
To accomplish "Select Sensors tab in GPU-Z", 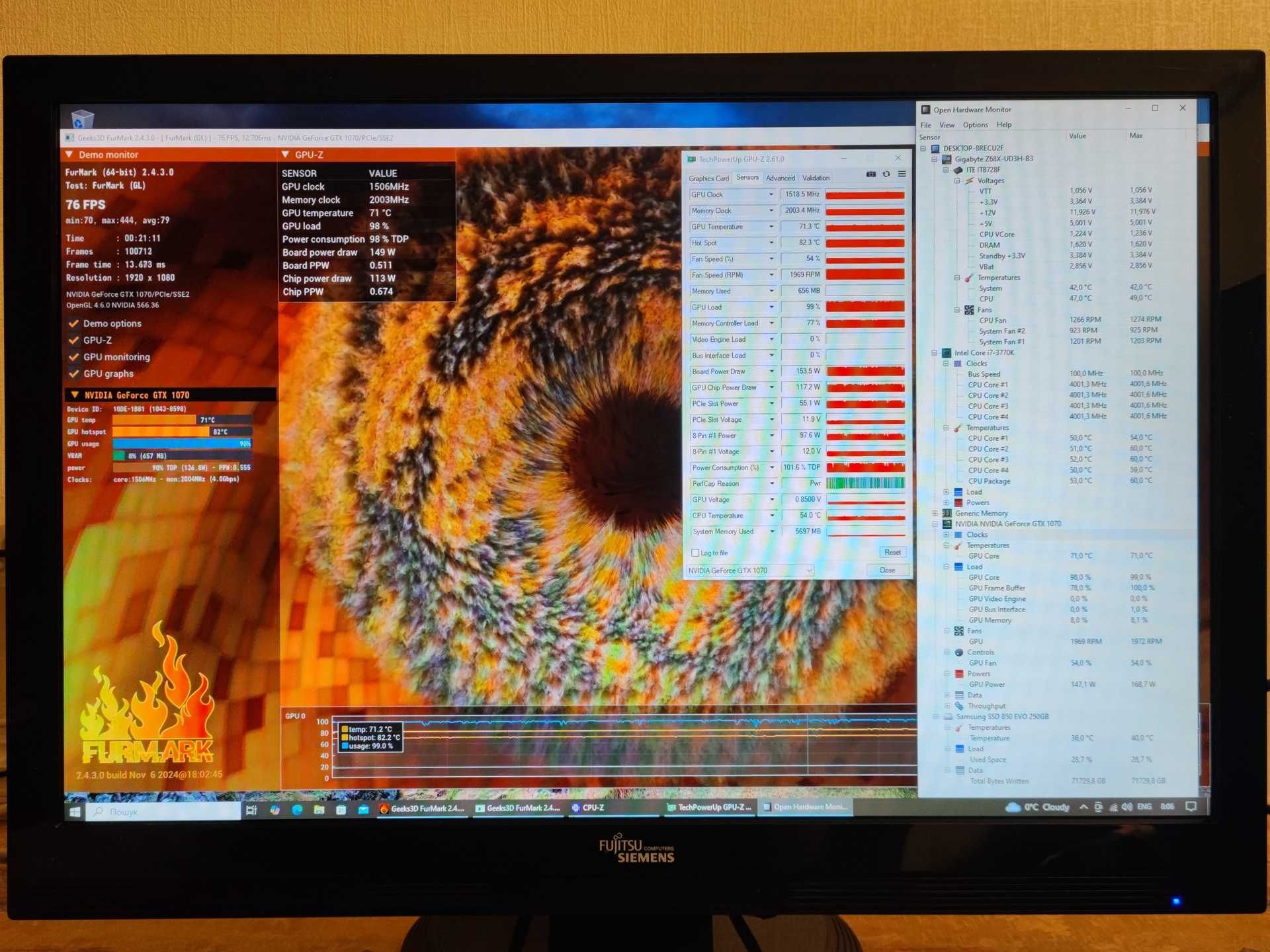I will coord(747,177).
